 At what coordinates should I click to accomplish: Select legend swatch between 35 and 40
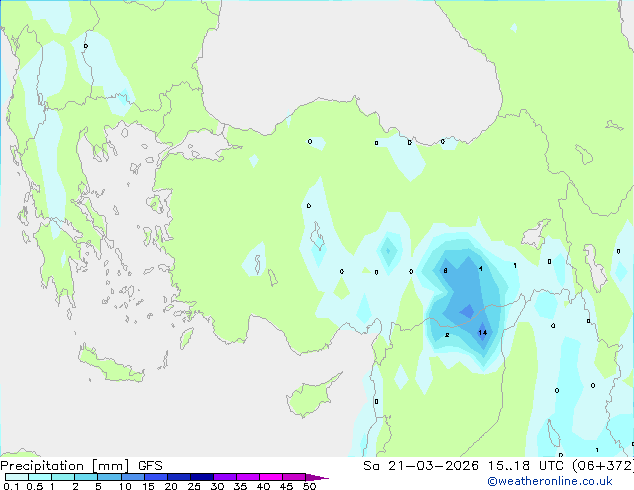tap(248, 477)
